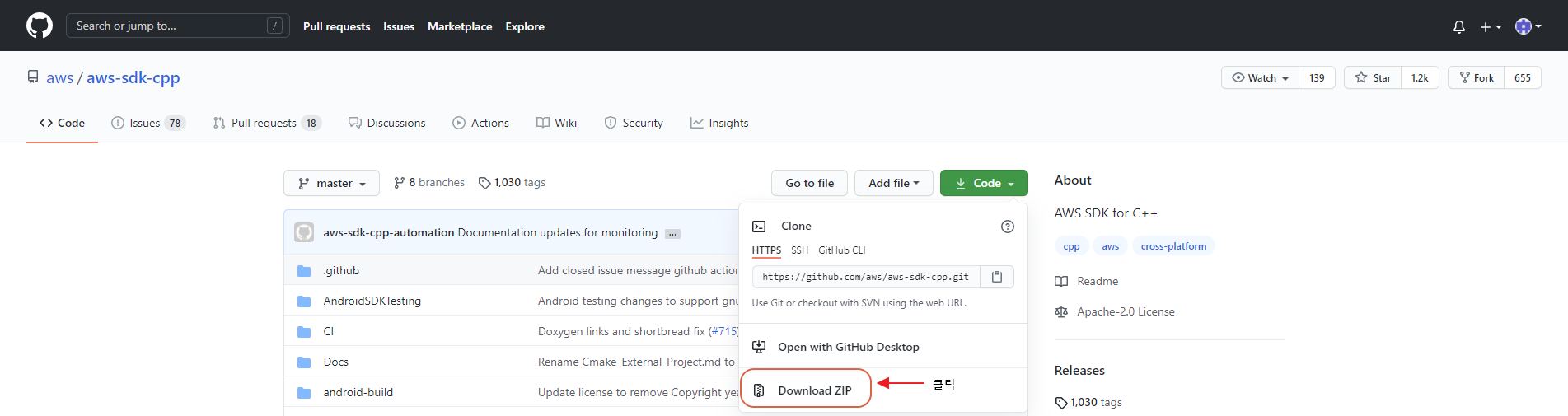1568x416 pixels.
Task: Click the search or jump to field
Action: [x=178, y=26]
